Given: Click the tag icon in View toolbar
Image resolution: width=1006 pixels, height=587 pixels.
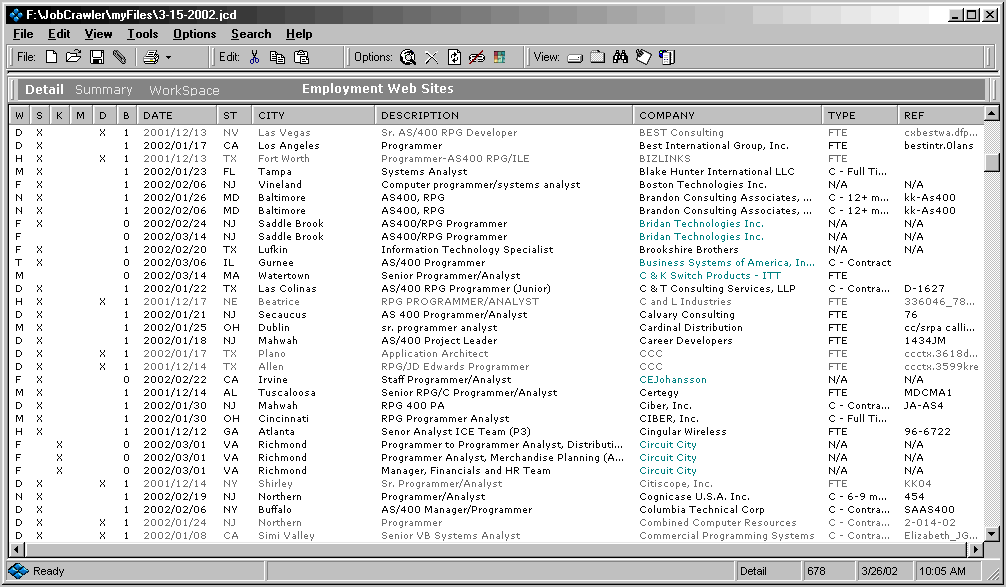Looking at the screenshot, I should point(644,57).
